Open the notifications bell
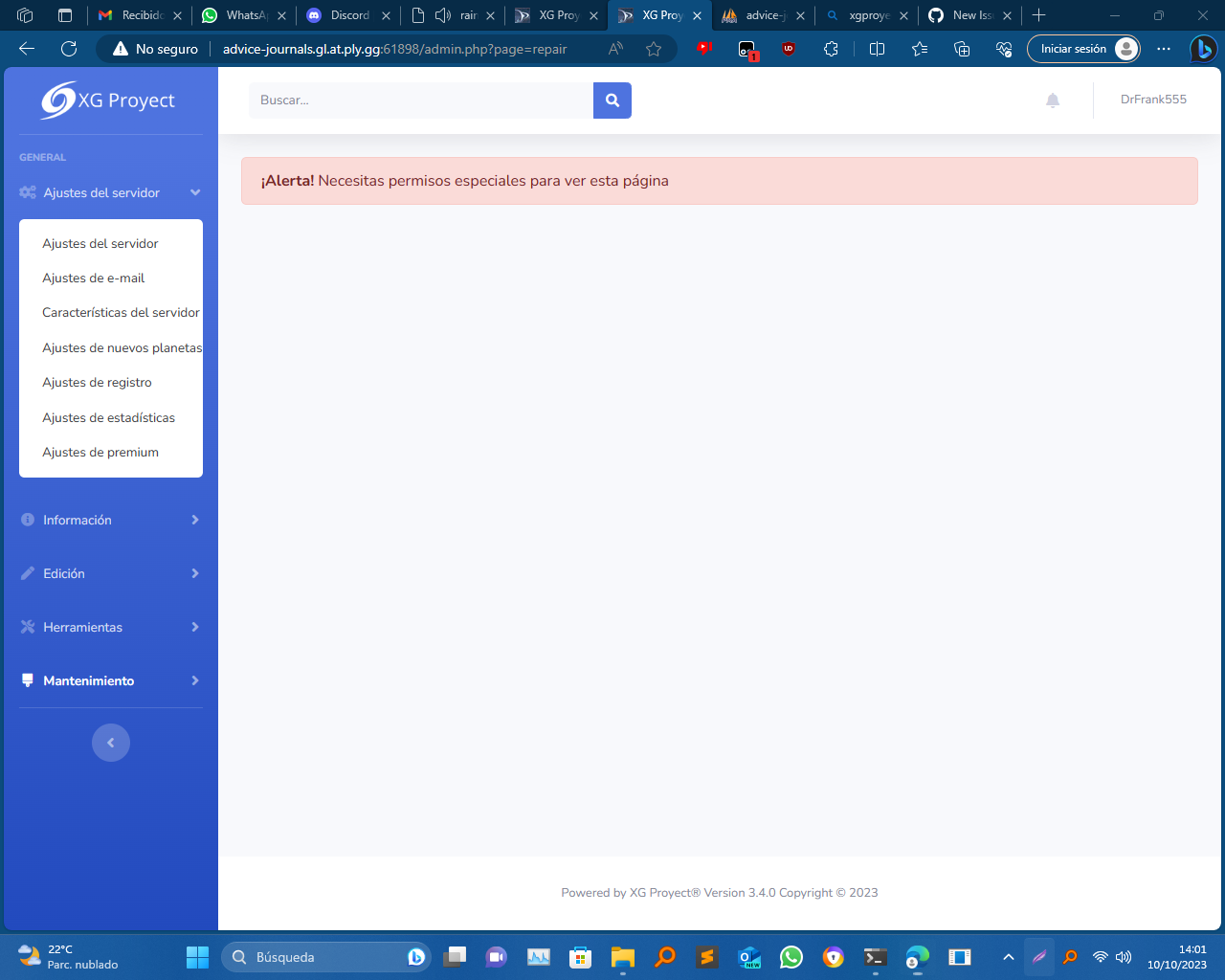The width and height of the screenshot is (1225, 980). [x=1052, y=100]
